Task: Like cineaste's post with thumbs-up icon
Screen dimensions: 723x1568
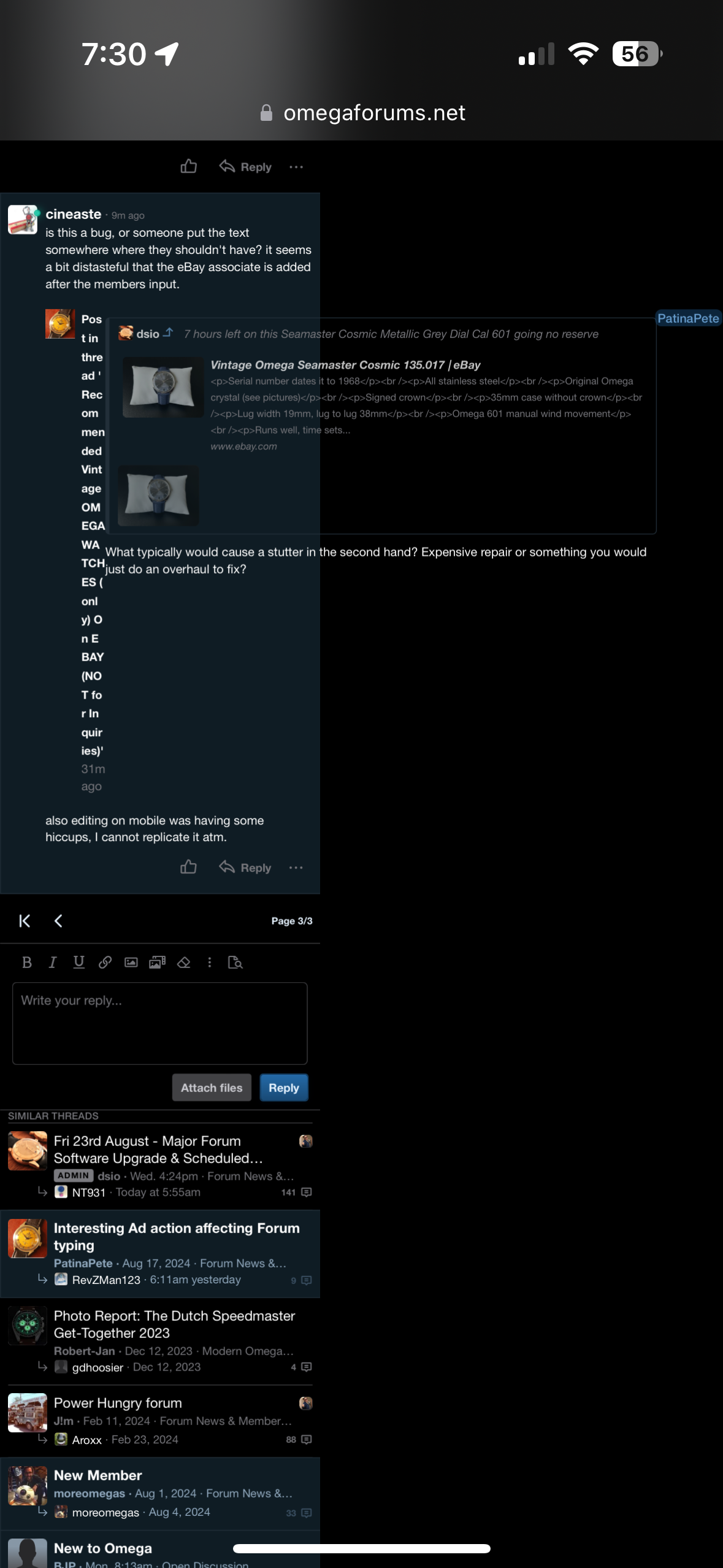Action: click(x=188, y=867)
